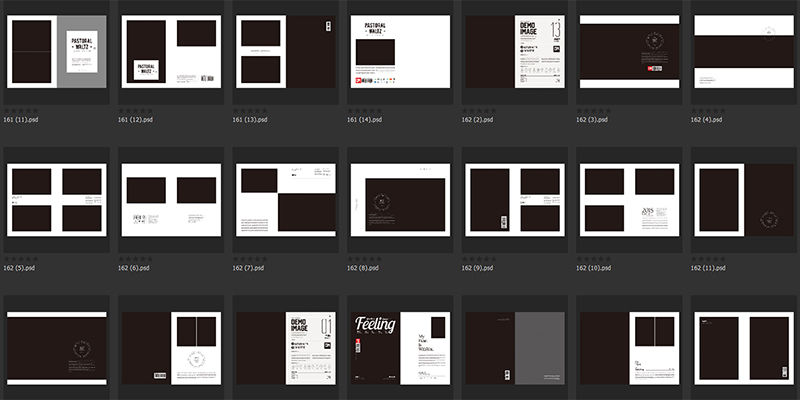Select the thumbnail with the Feeling title

coord(400,348)
